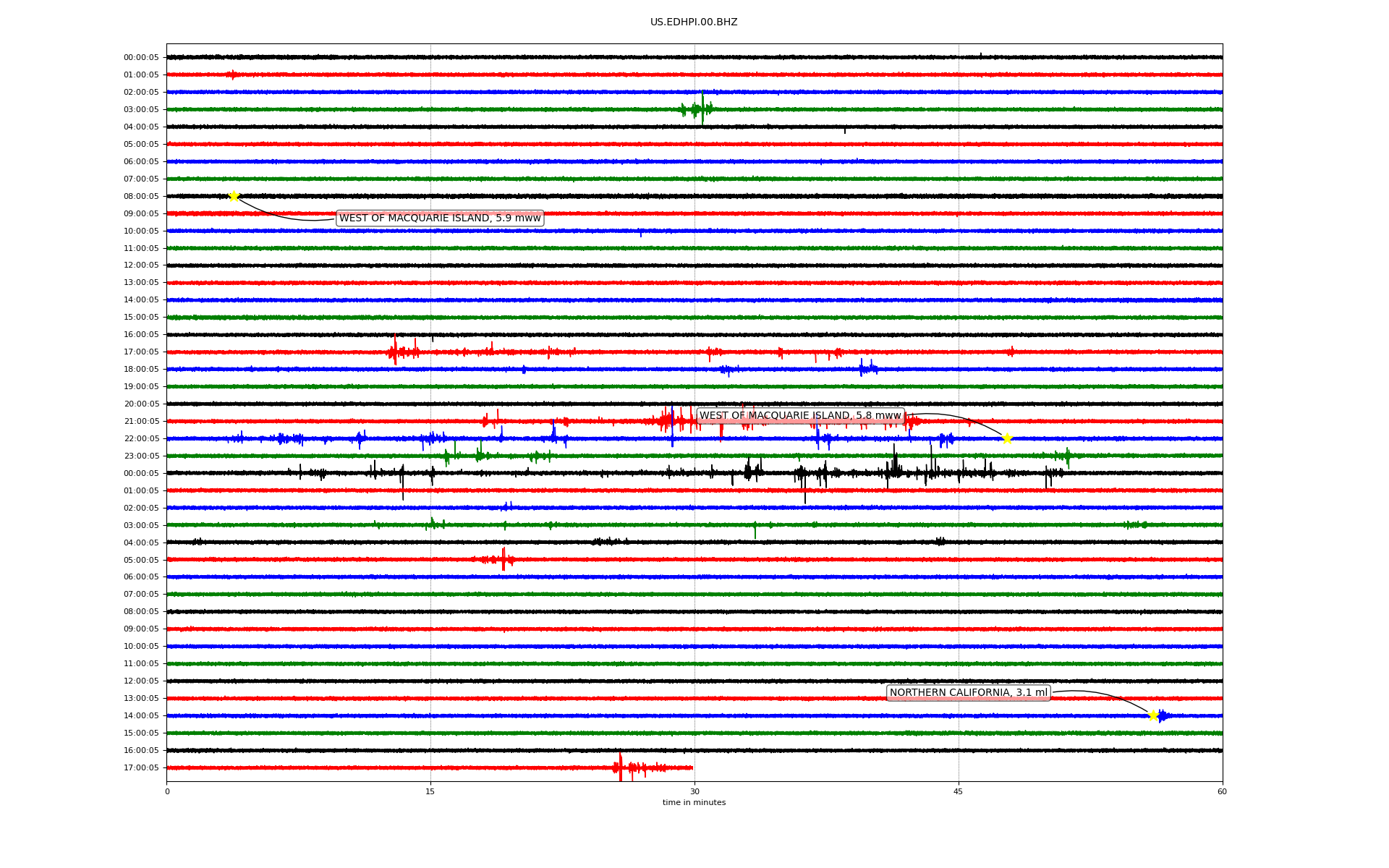Screen dimensions: 1389x868
Task: Click the yellow star on 08:00:05 trace
Action: click(x=234, y=196)
